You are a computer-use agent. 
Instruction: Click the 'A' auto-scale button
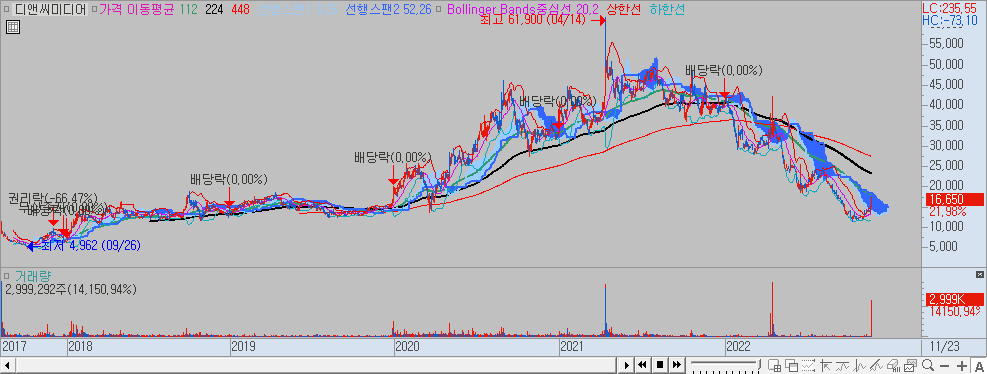tap(979, 366)
